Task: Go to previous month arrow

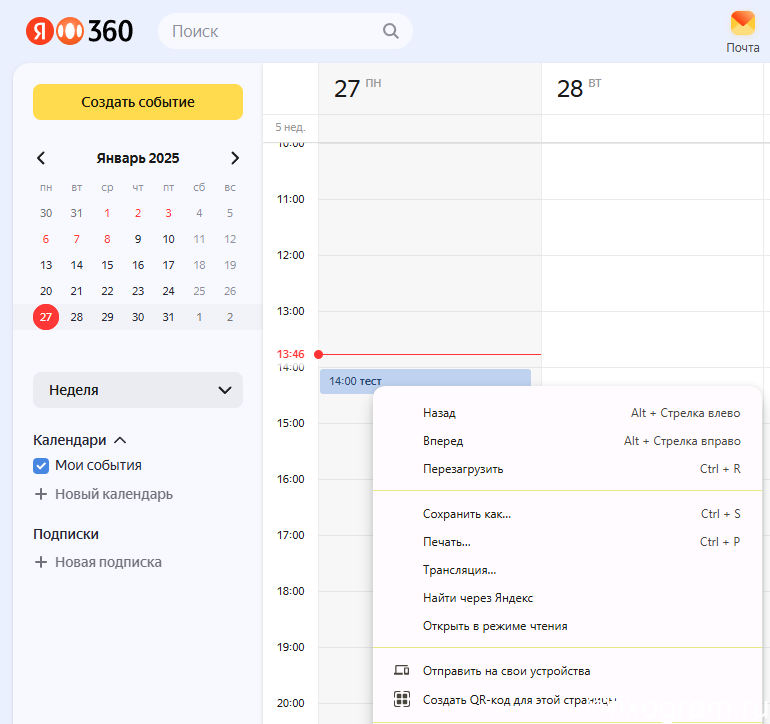Action: 41,158
